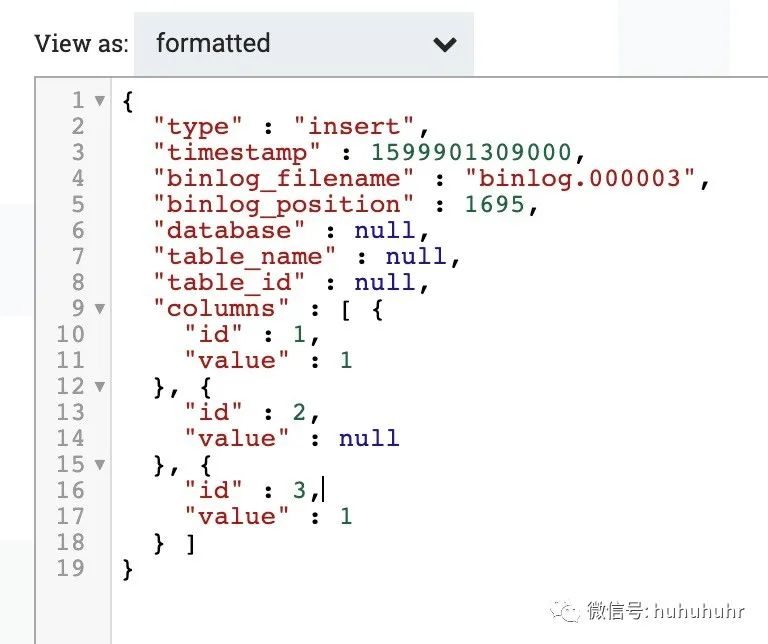Fold the third column object at line 15
The height and width of the screenshot is (644, 768).
(x=99, y=464)
